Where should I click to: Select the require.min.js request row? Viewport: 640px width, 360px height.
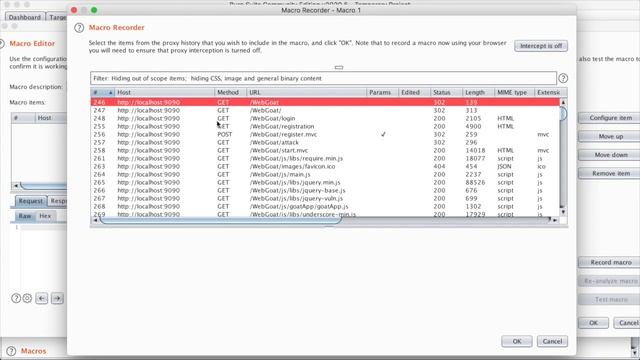click(325, 158)
